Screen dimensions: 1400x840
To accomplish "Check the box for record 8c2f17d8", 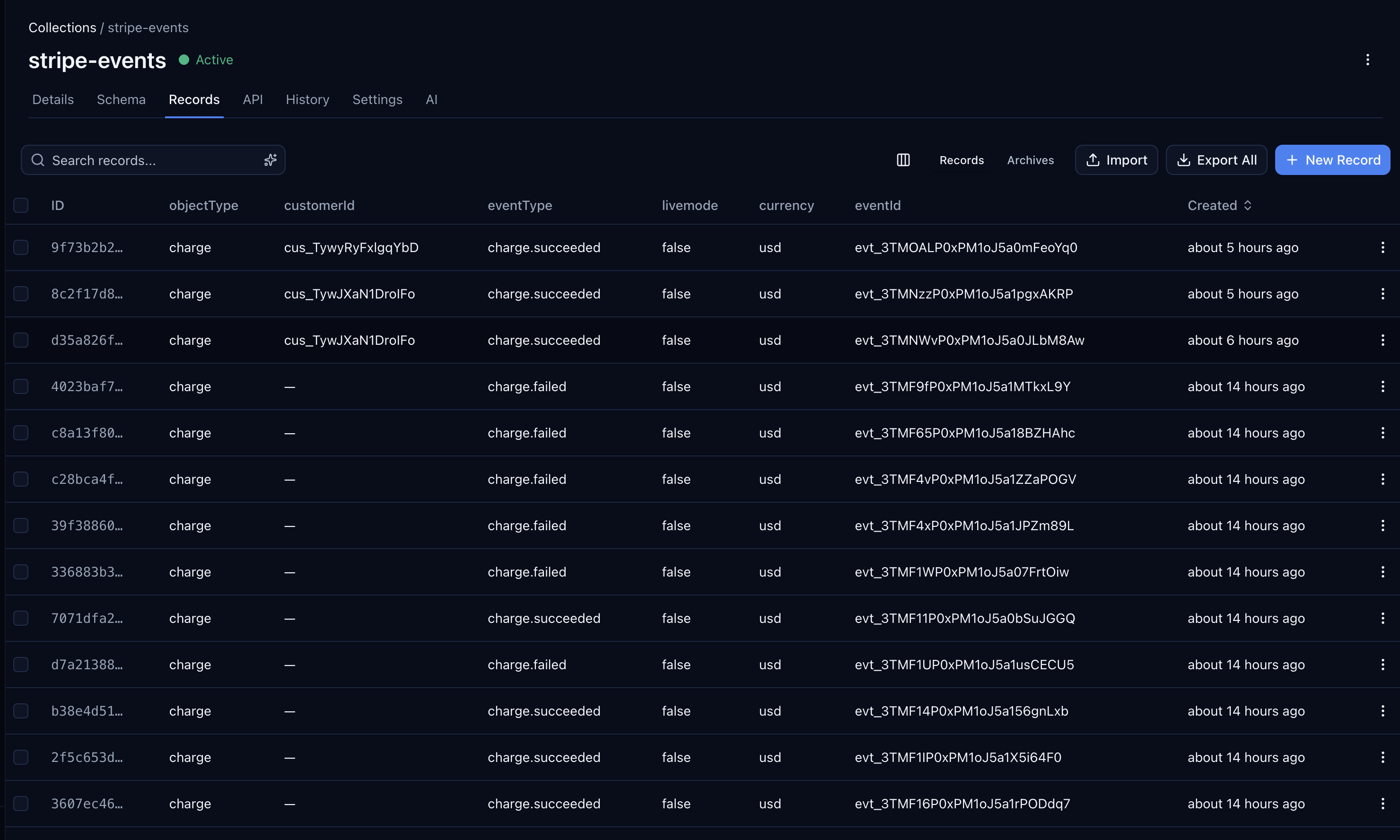I will pyautogui.click(x=21, y=294).
